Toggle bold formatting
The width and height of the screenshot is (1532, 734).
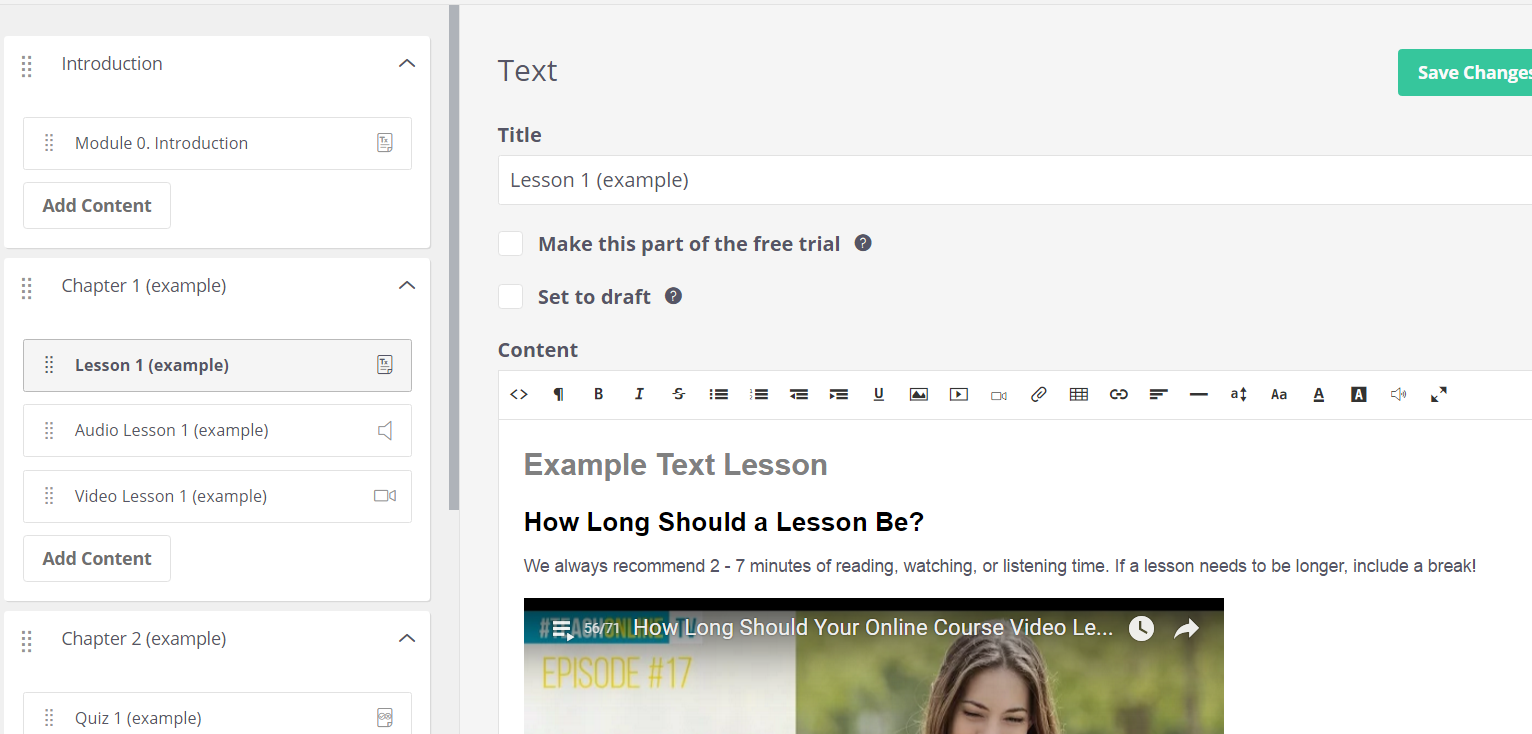(x=599, y=394)
